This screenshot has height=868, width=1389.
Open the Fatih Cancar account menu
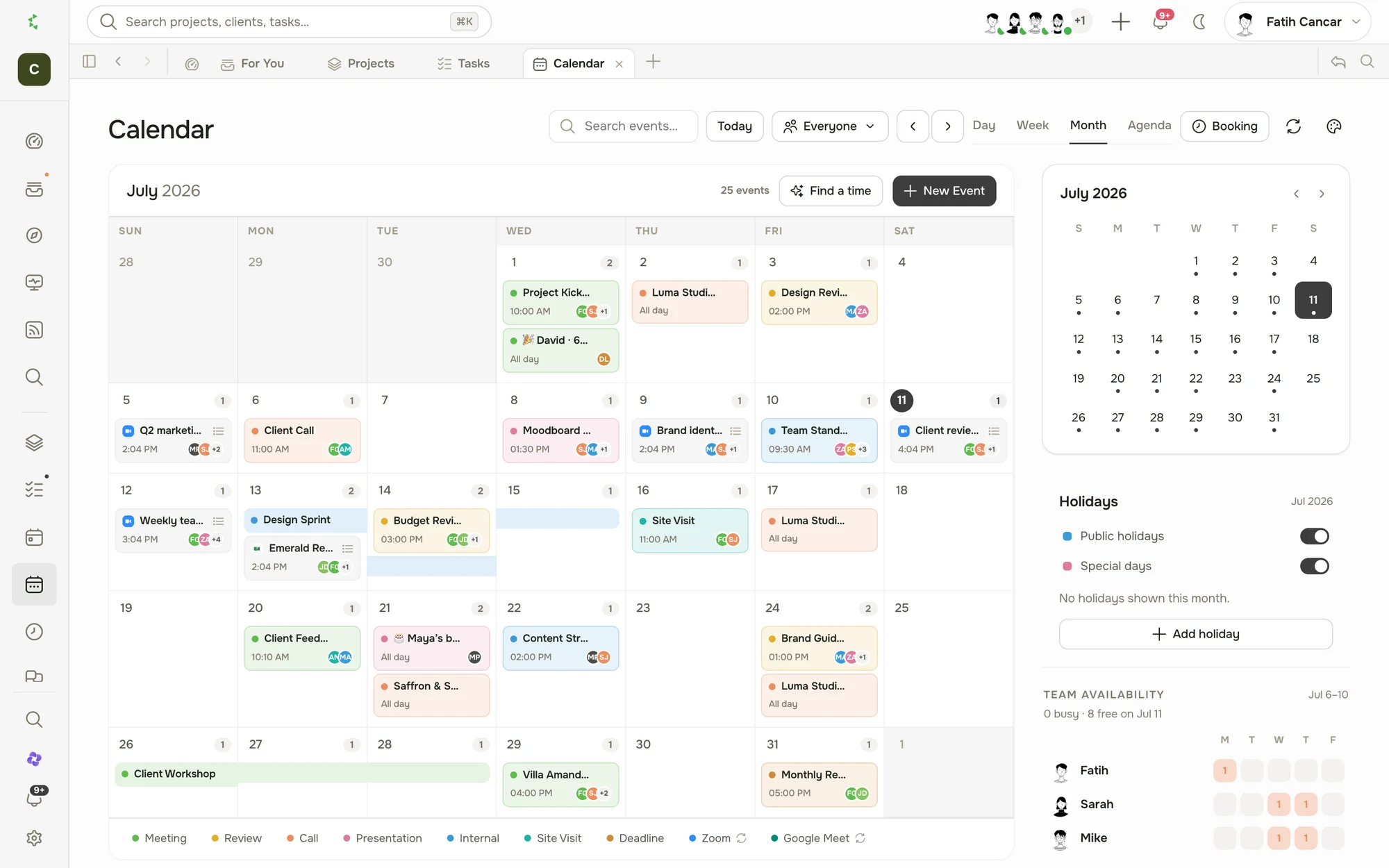point(1297,22)
